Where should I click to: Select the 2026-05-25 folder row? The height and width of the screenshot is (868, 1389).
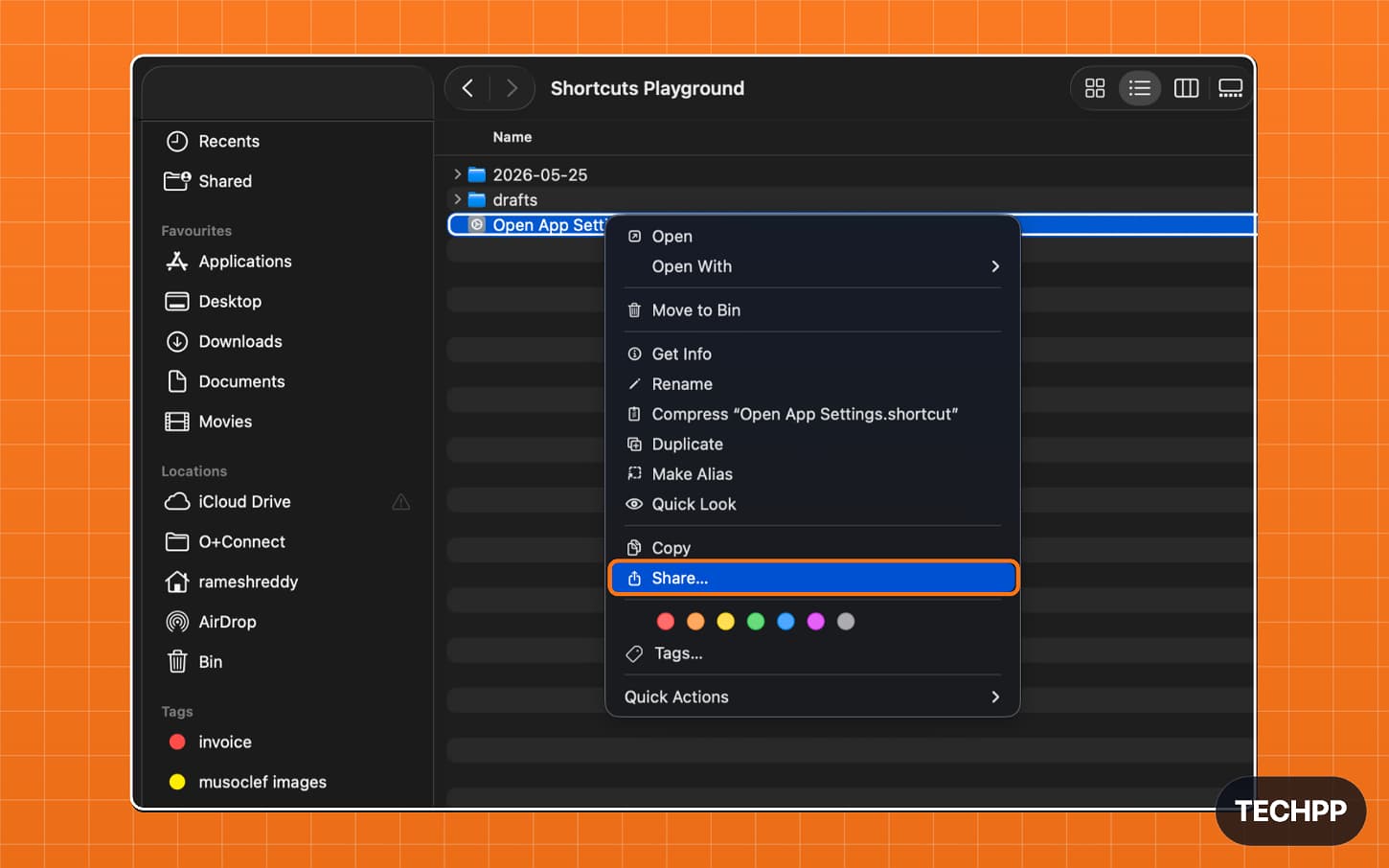[851, 174]
